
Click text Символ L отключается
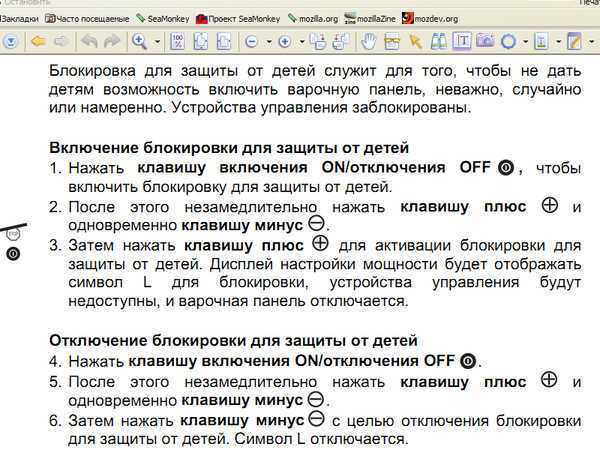tap(321, 439)
